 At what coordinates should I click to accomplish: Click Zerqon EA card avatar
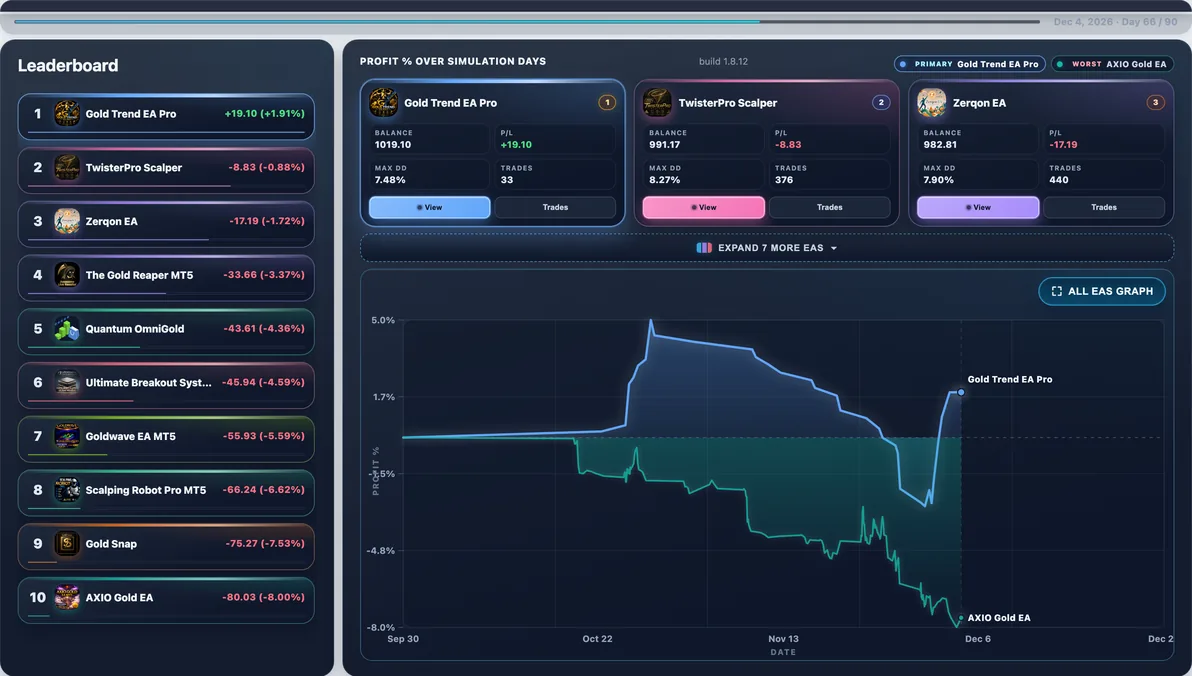coord(932,102)
